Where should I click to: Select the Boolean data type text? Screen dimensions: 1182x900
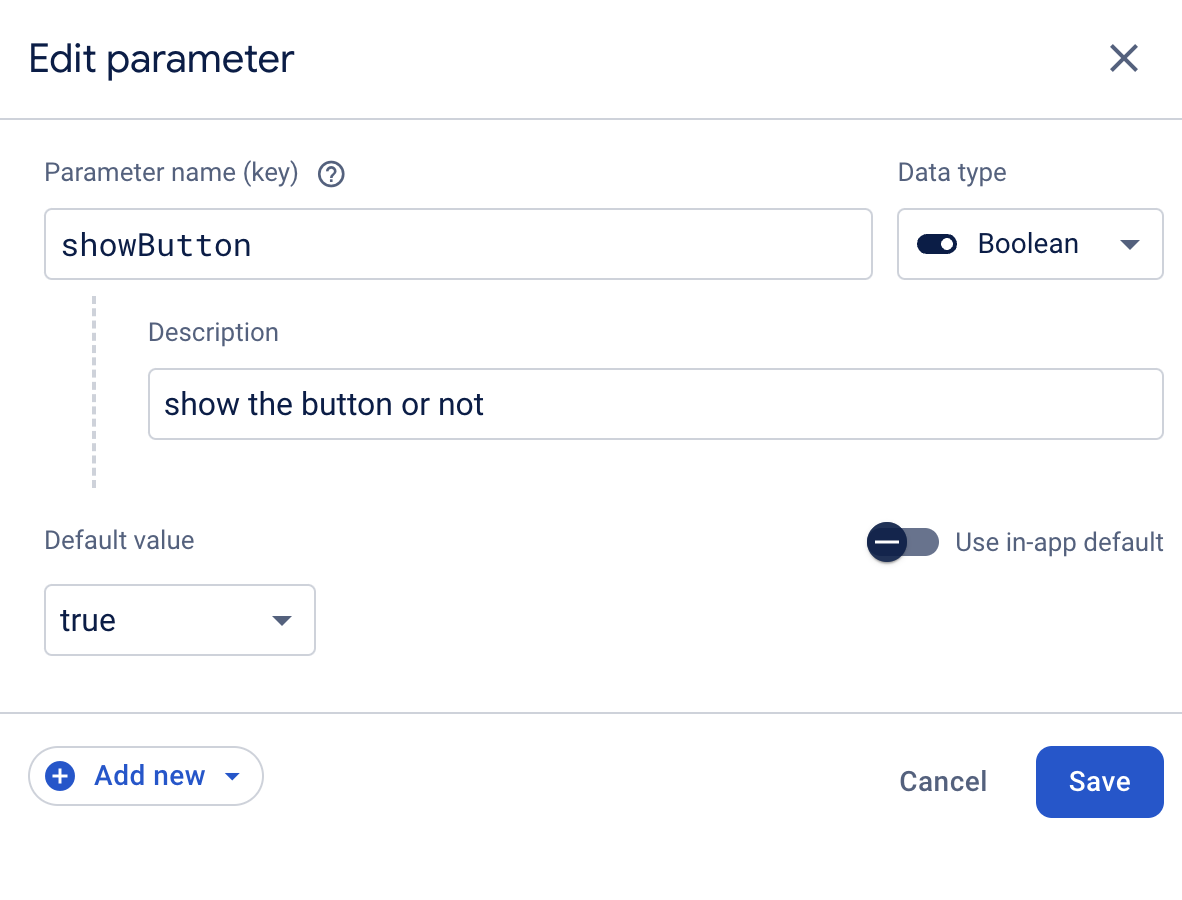tap(1028, 244)
